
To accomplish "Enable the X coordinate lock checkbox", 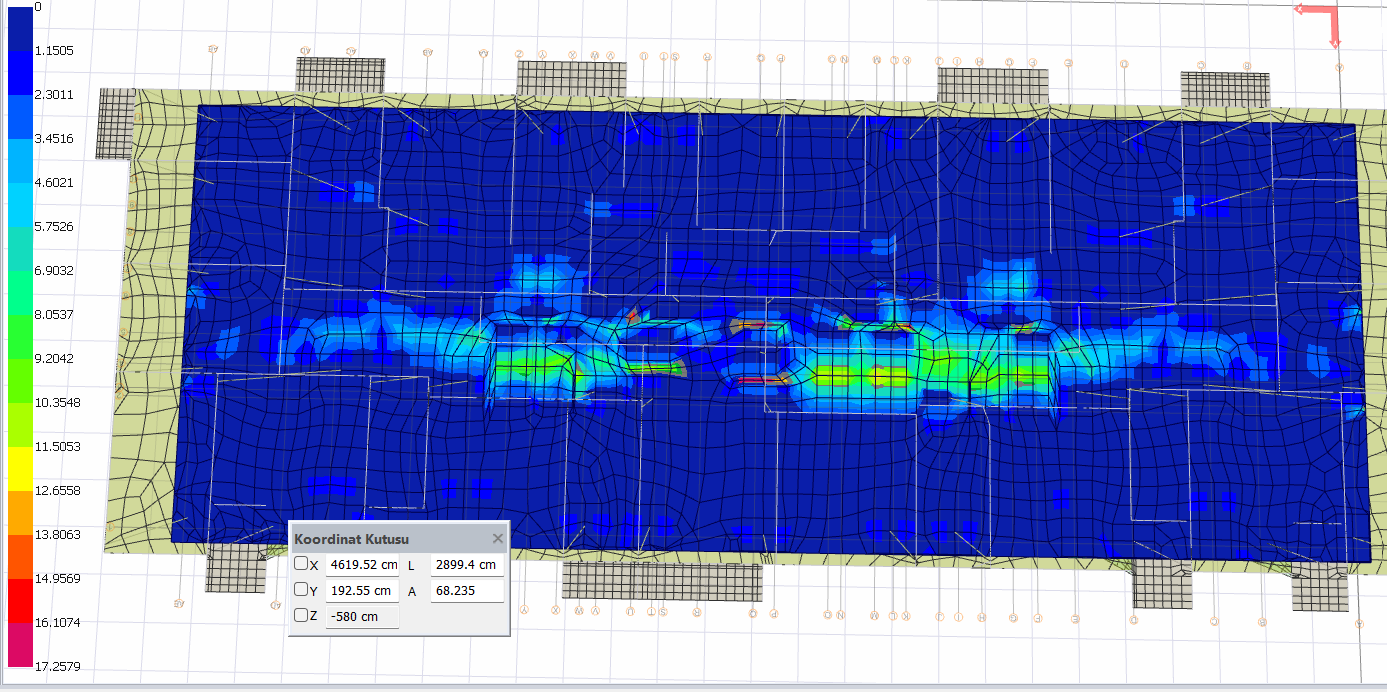I will pos(301,564).
